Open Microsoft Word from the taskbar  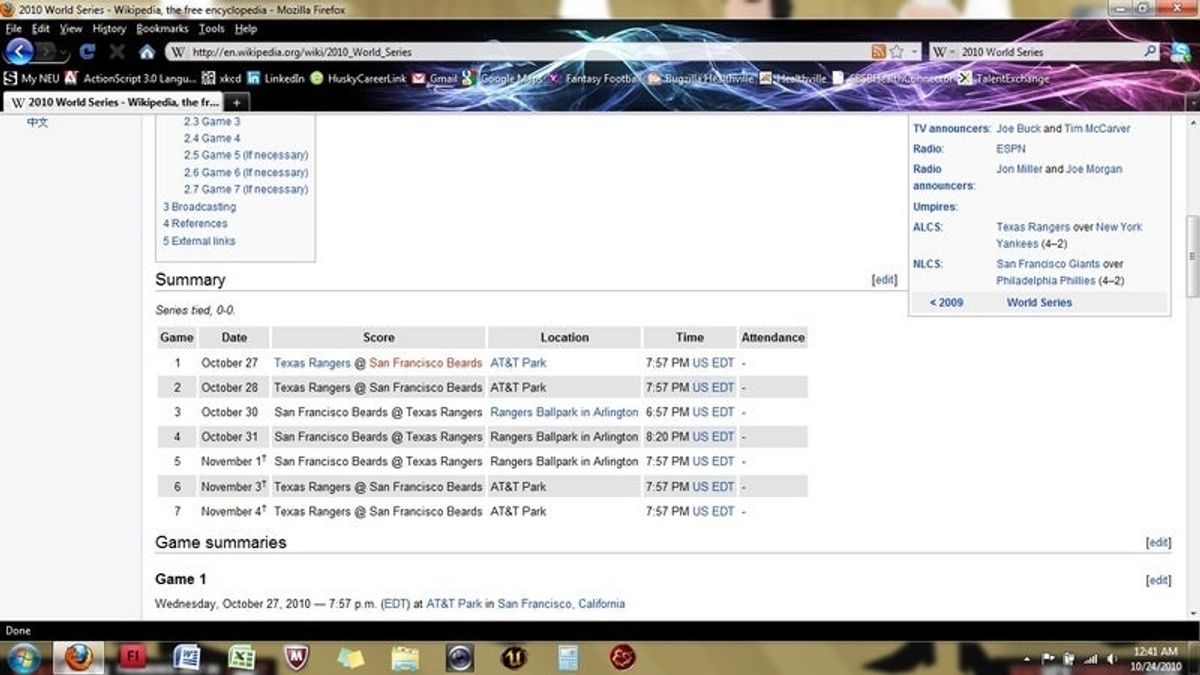186,657
